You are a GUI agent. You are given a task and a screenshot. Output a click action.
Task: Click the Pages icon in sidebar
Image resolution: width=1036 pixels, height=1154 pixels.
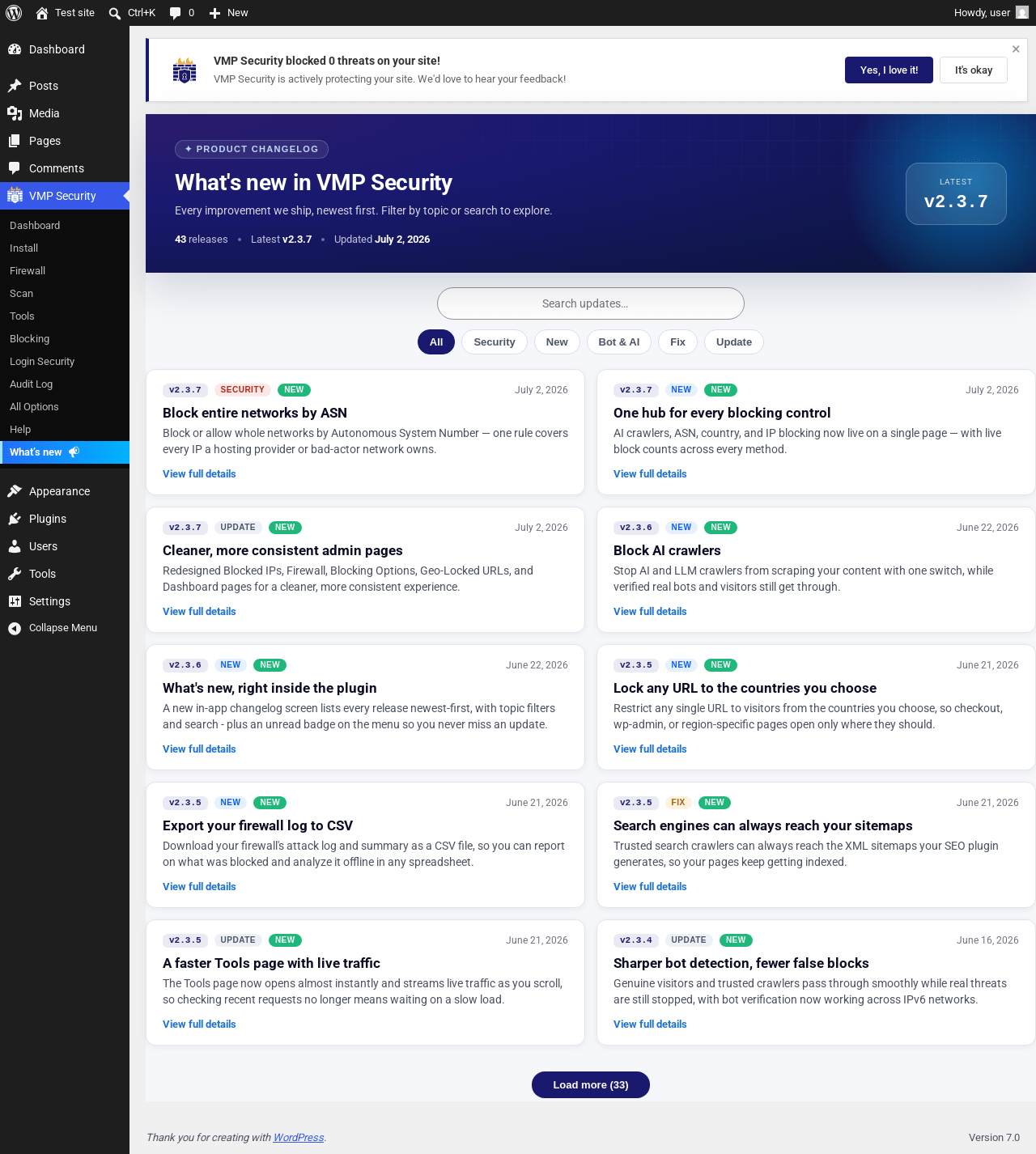(15, 141)
